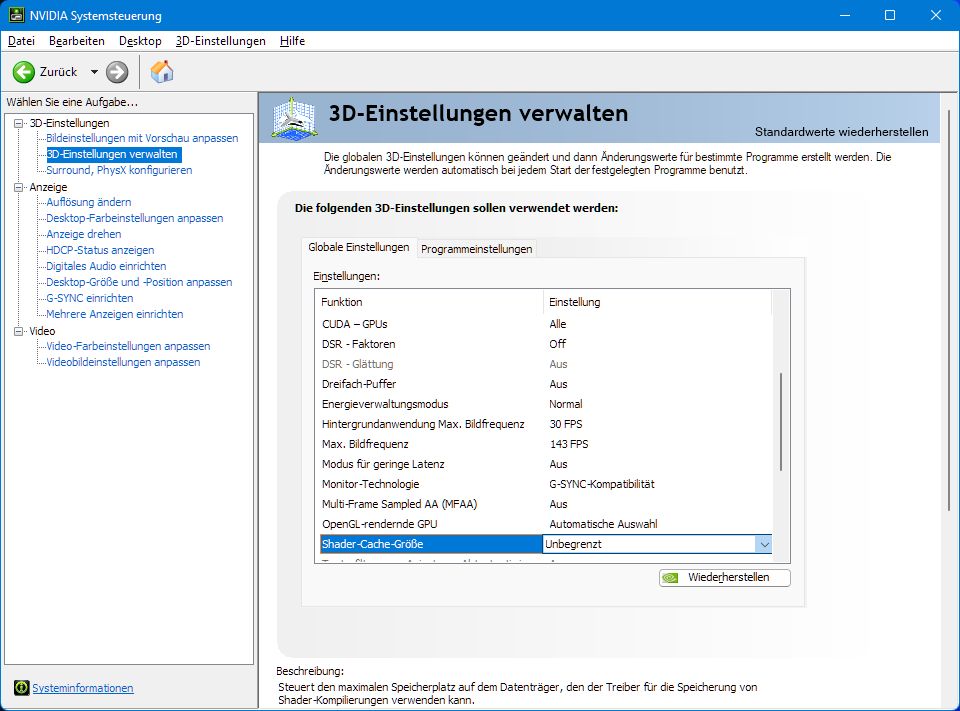The width and height of the screenshot is (960, 711).
Task: Click the Systeminformationen icon
Action: tap(21, 688)
